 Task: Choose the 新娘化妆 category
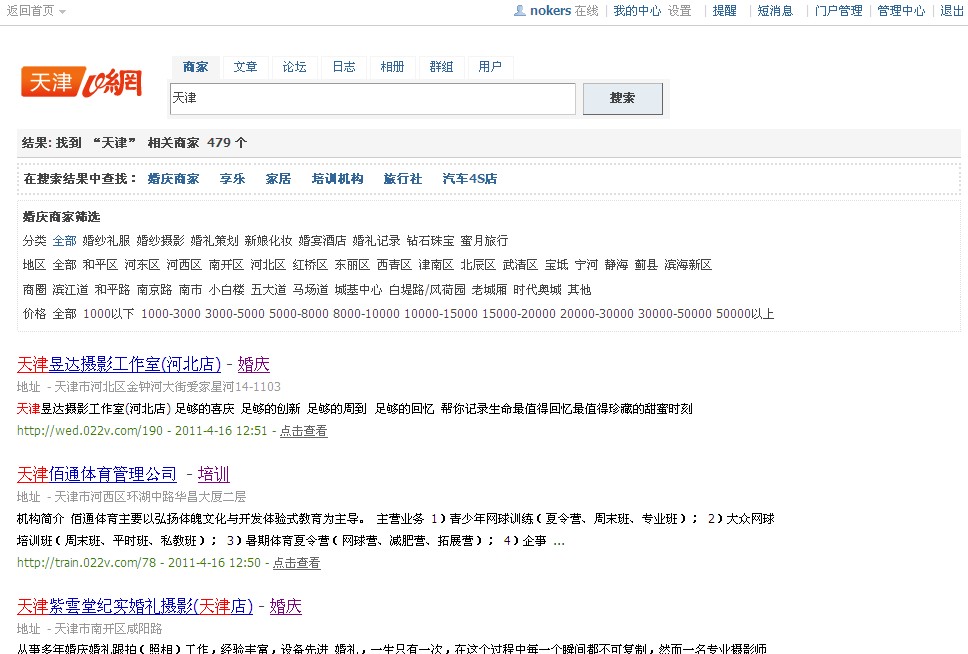coord(269,241)
